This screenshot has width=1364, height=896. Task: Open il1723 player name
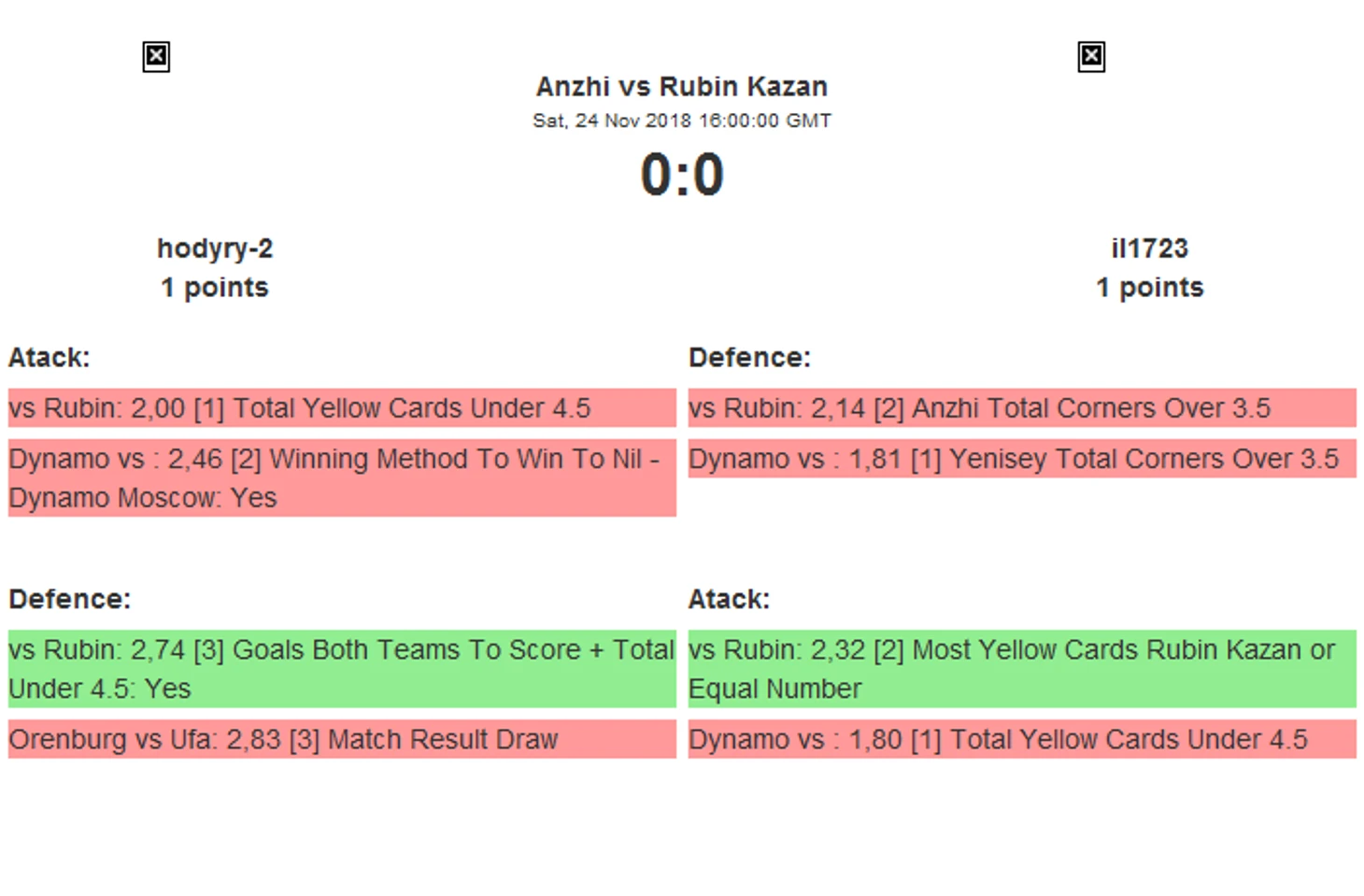coord(1149,249)
